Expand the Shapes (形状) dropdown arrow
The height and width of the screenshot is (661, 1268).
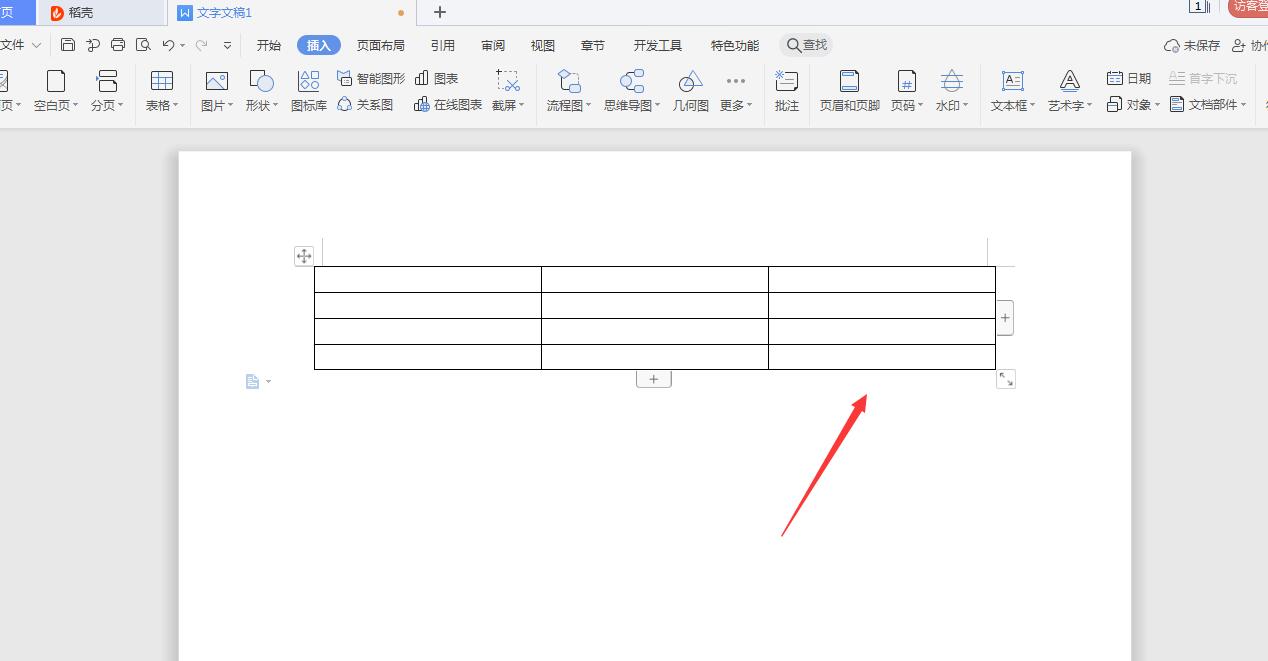pyautogui.click(x=276, y=106)
